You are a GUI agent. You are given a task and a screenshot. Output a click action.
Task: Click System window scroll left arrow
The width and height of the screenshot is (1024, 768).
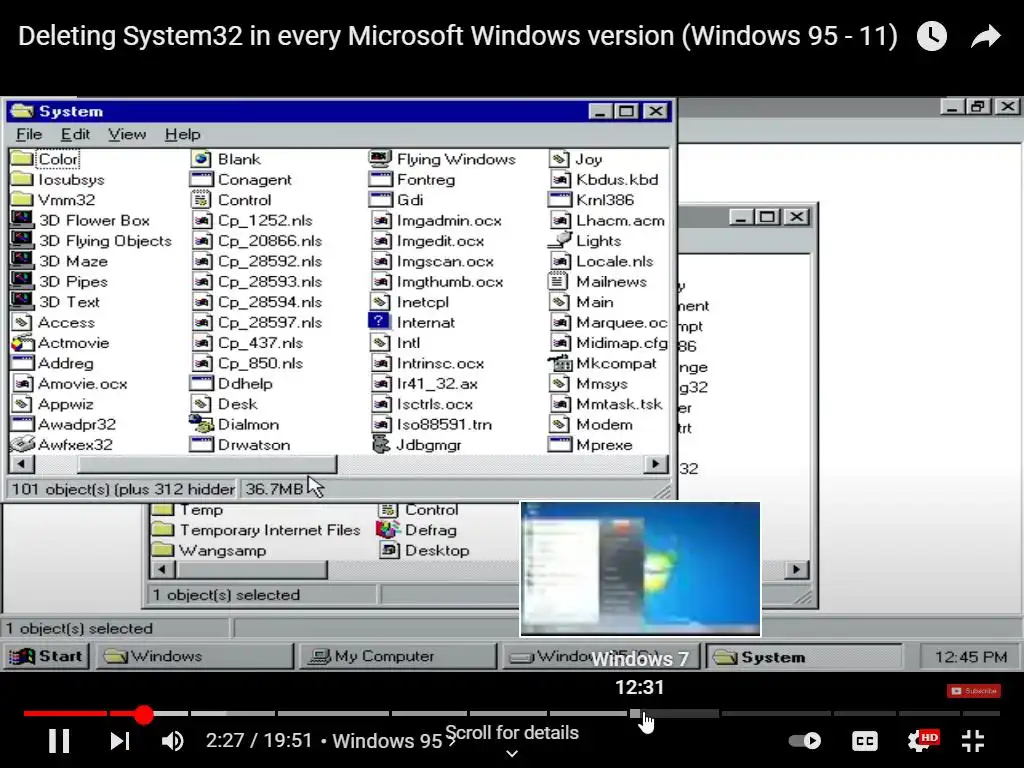22,464
